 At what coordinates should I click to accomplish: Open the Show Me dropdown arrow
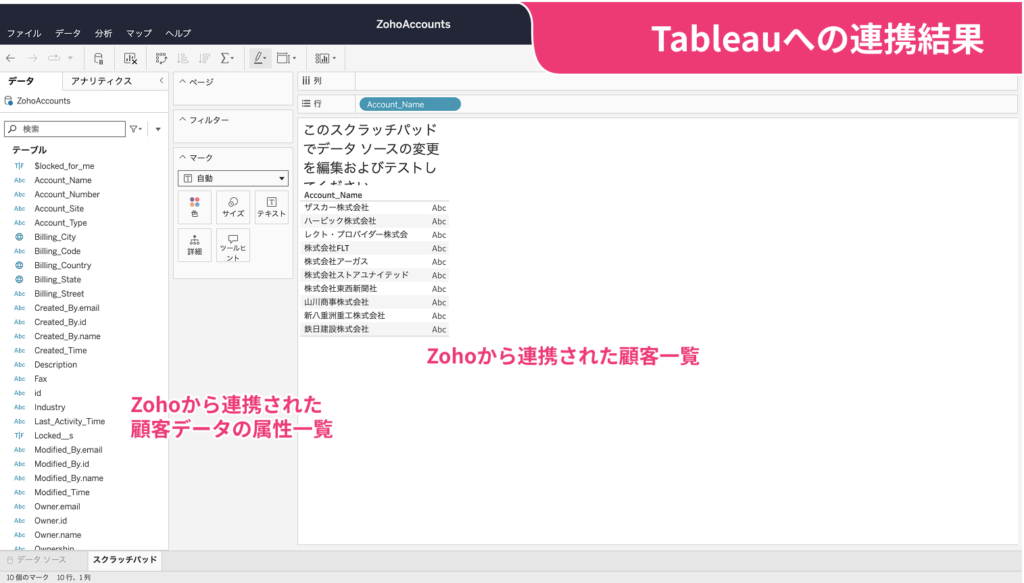pyautogui.click(x=334, y=58)
